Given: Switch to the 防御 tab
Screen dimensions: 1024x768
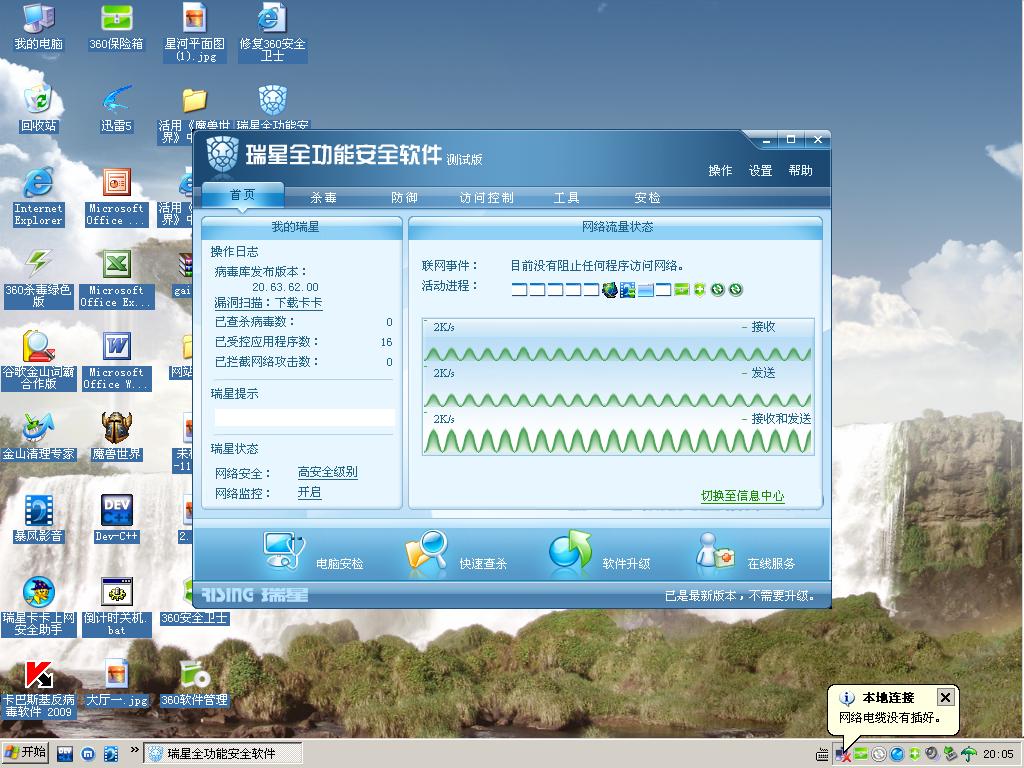Looking at the screenshot, I should [x=404, y=197].
